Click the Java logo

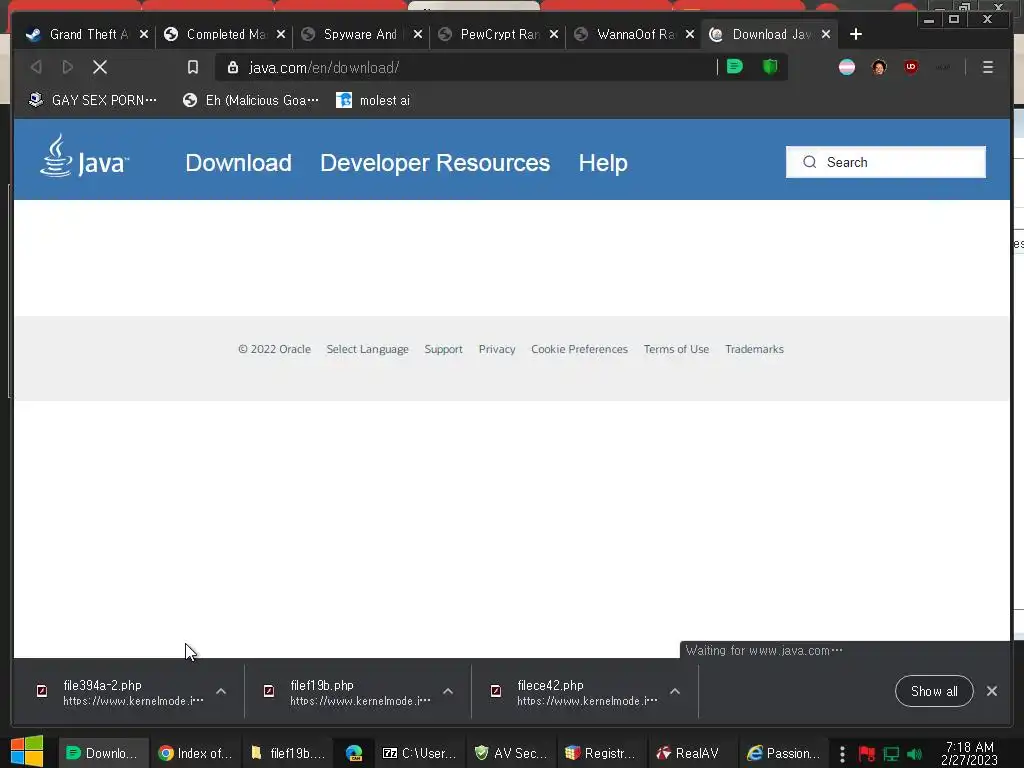coord(84,155)
